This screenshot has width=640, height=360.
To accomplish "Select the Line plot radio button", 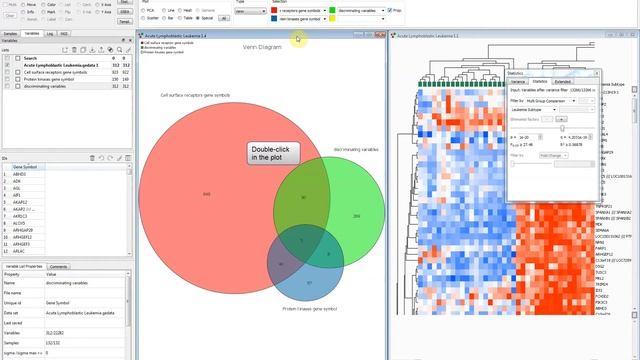I will point(164,10).
